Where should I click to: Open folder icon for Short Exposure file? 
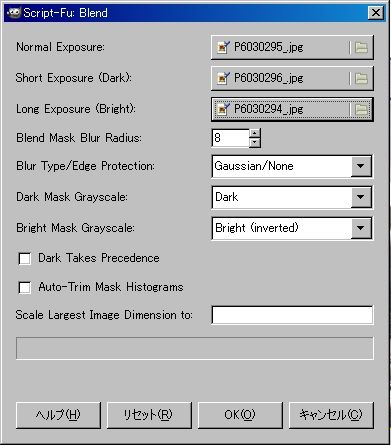coord(361,79)
